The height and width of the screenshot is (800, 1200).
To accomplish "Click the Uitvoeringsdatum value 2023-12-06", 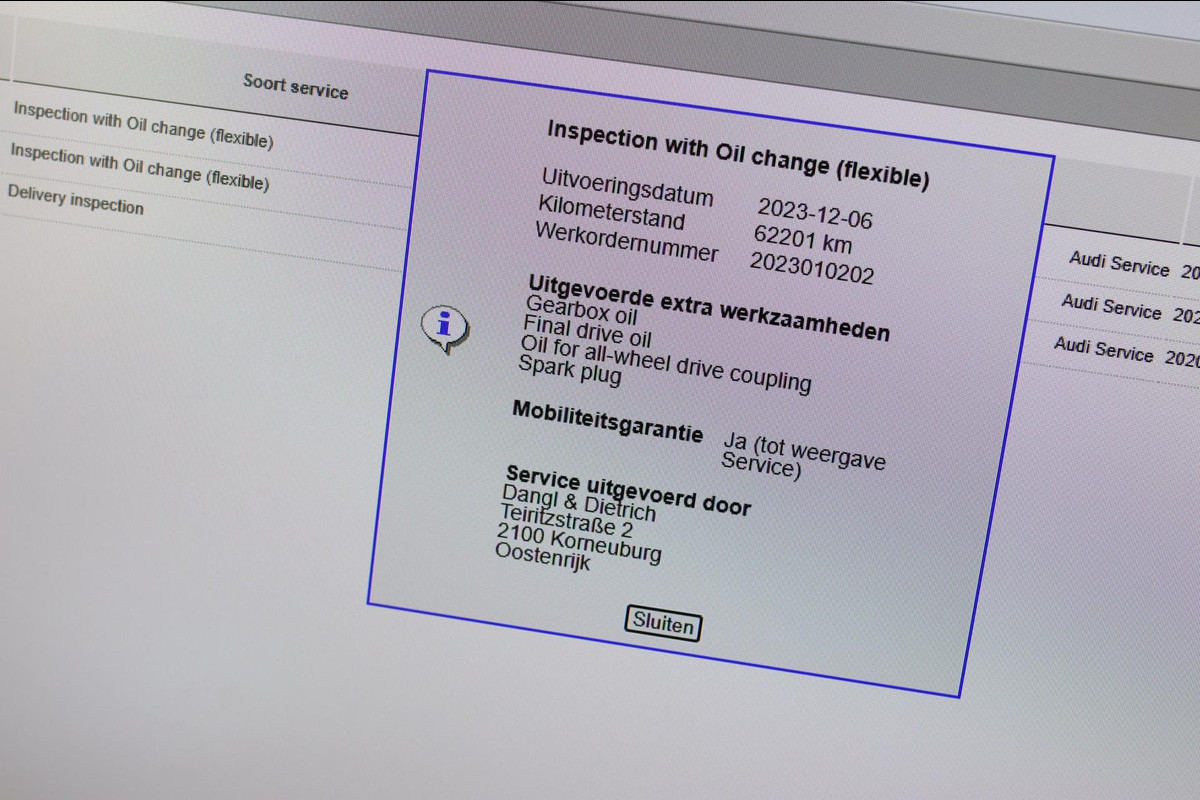I will (x=815, y=213).
